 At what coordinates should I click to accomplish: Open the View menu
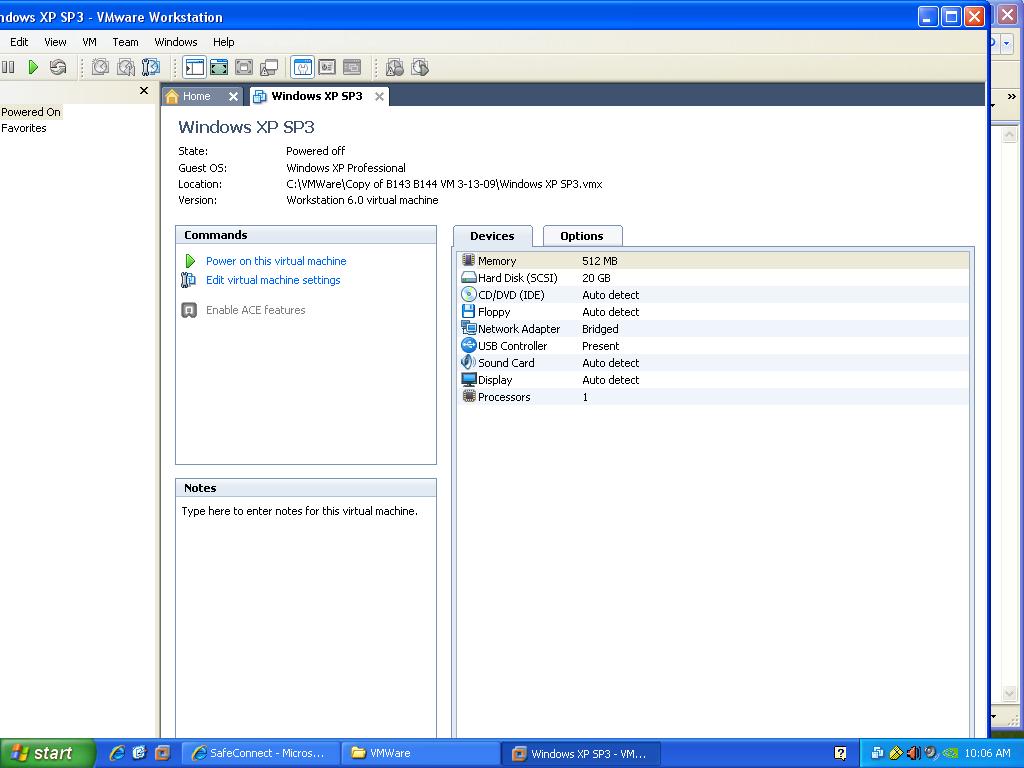(x=56, y=42)
